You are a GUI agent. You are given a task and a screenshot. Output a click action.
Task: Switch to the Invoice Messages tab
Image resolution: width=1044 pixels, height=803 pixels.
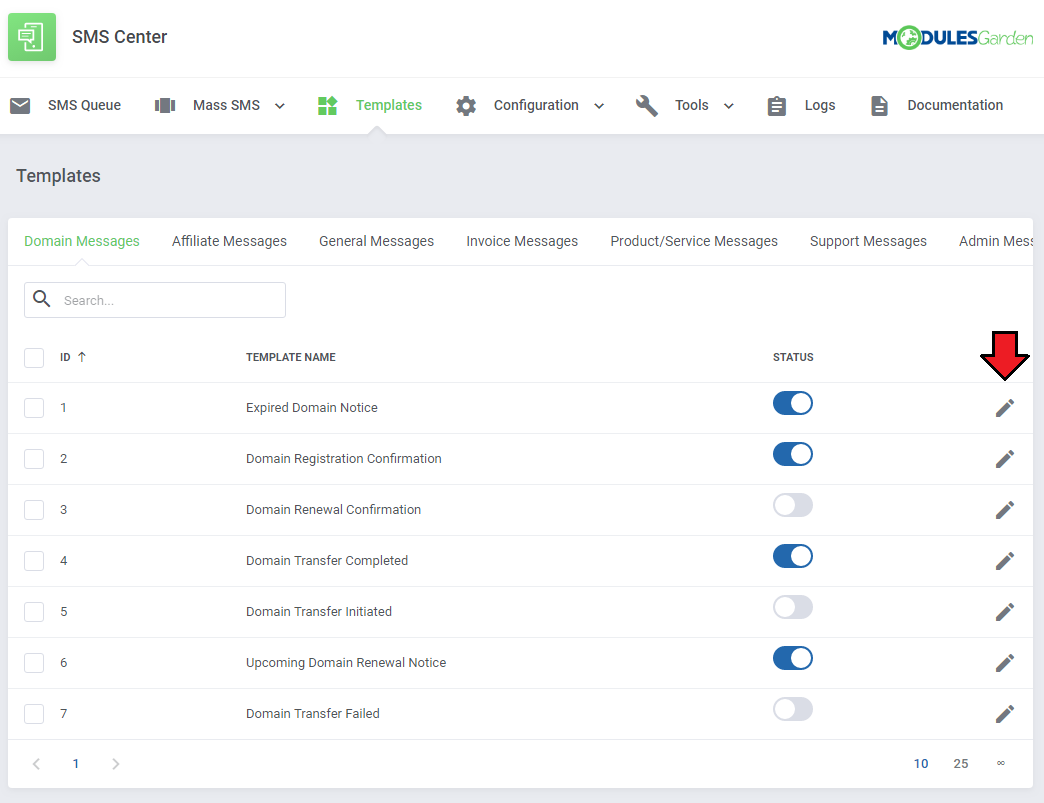522,241
